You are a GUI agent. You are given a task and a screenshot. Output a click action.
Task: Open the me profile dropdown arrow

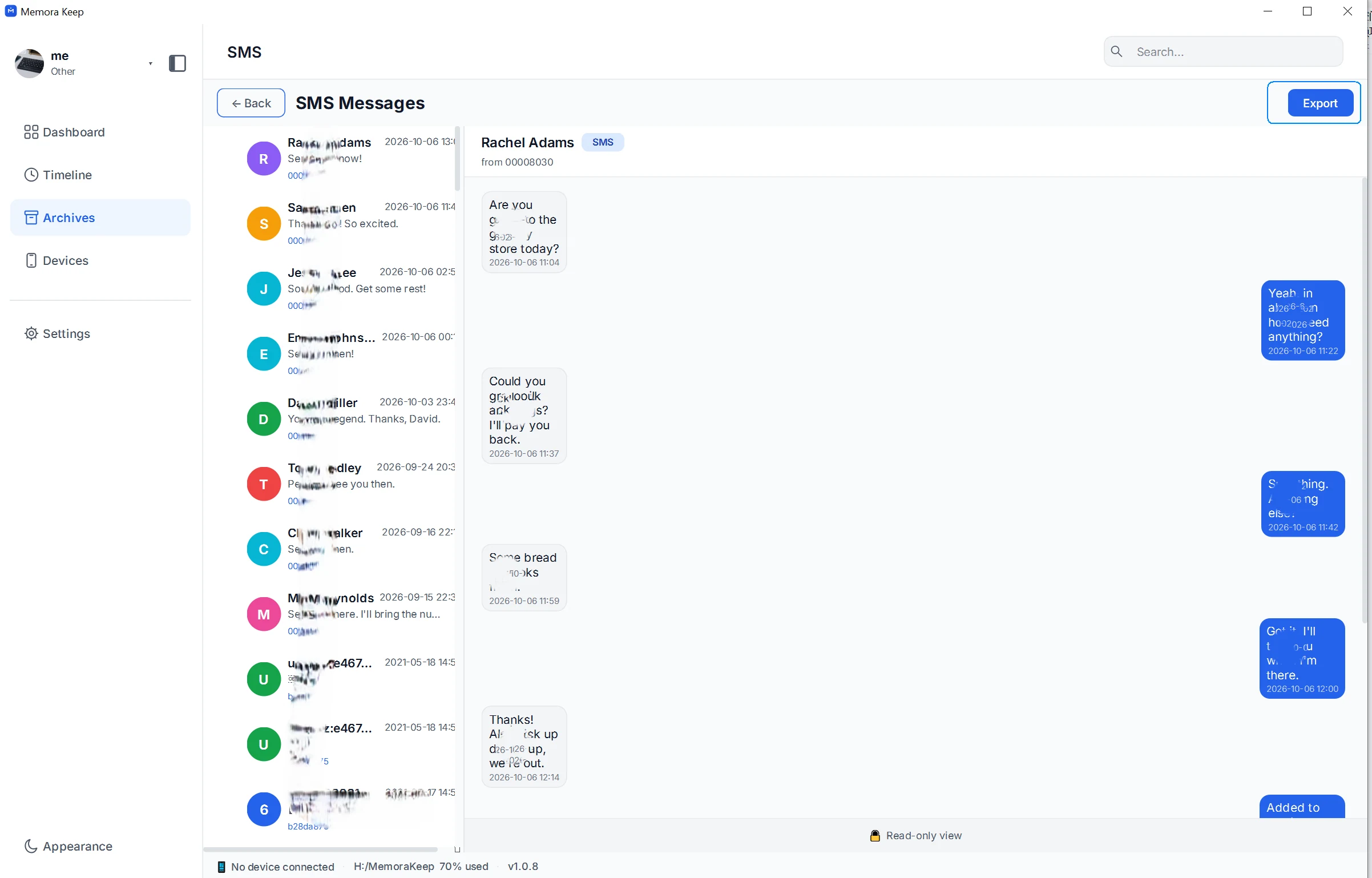pos(151,63)
